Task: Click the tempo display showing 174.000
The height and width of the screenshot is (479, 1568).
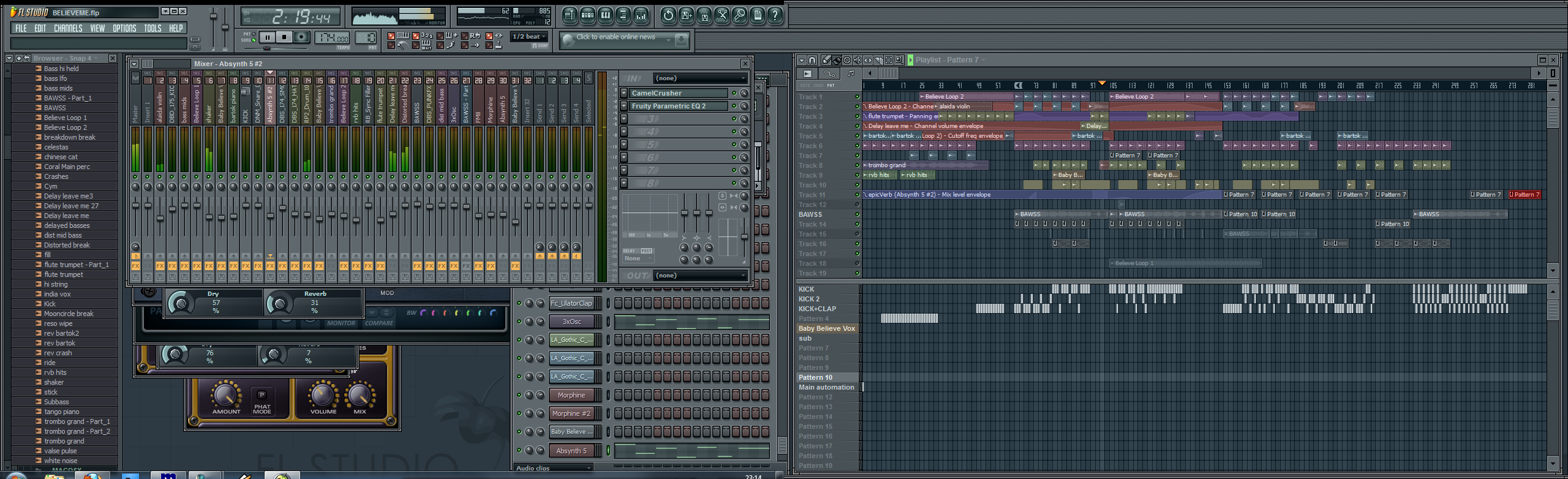Action: click(x=333, y=38)
